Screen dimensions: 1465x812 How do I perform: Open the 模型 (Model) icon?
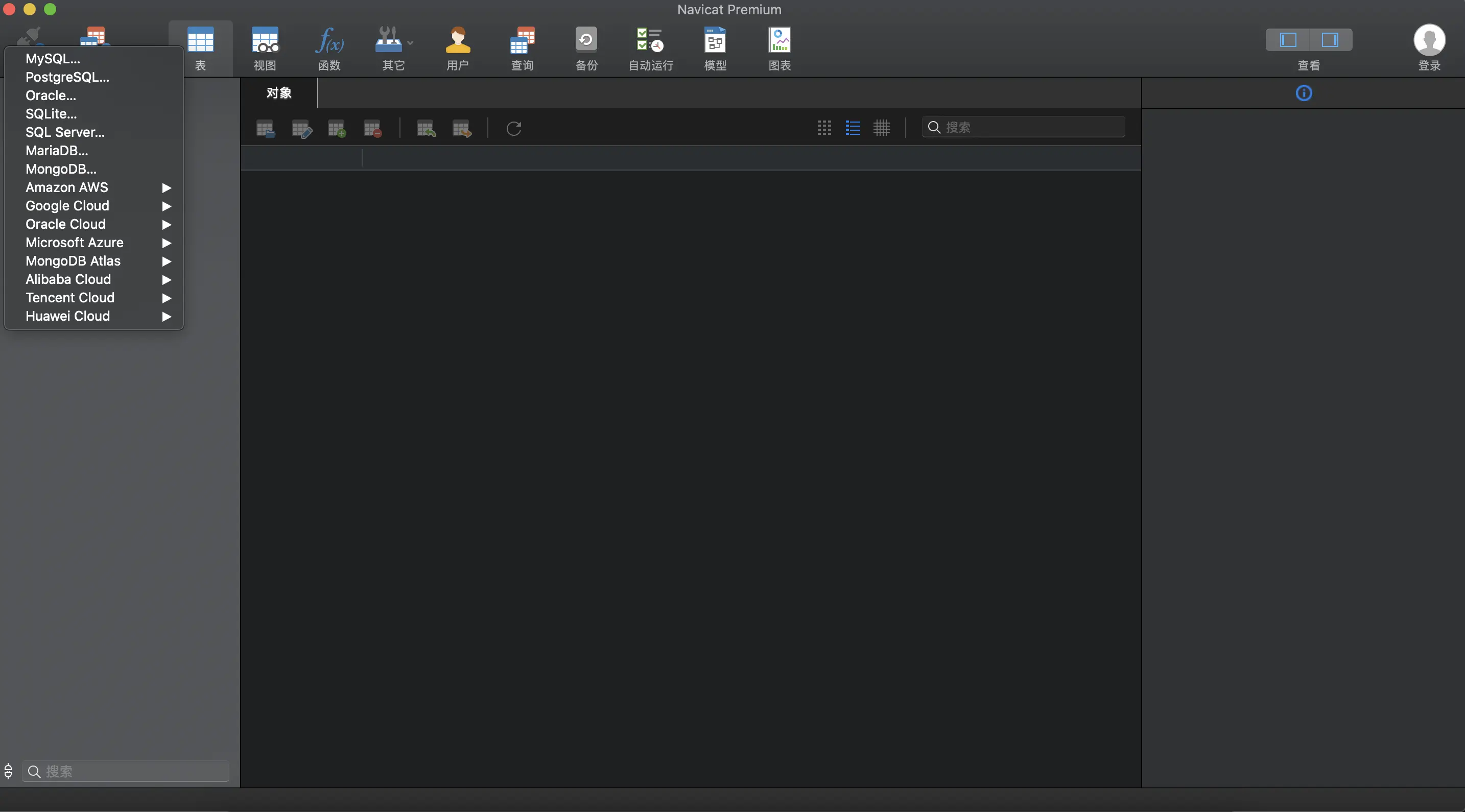[x=715, y=41]
